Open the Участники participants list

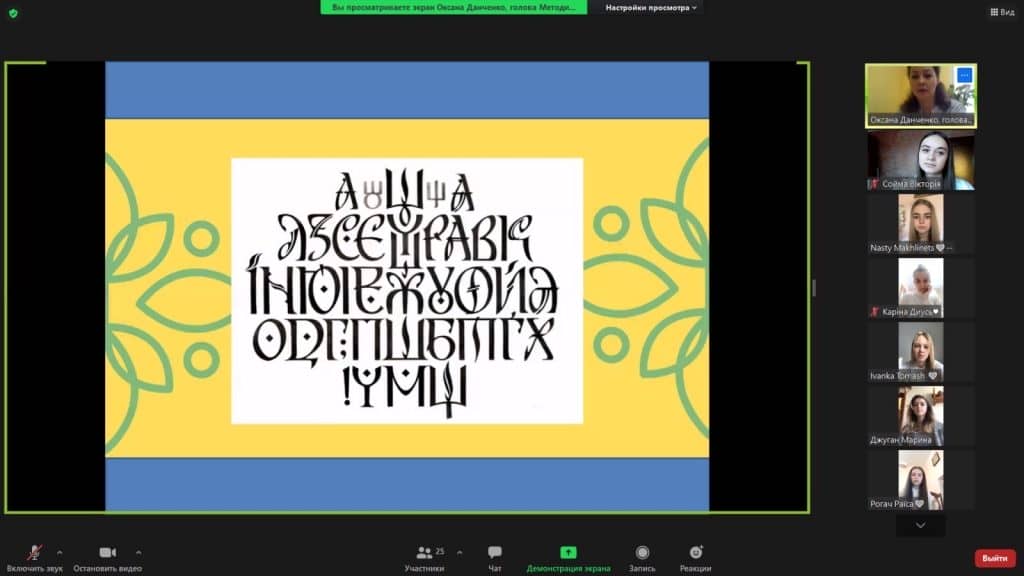pos(425,557)
